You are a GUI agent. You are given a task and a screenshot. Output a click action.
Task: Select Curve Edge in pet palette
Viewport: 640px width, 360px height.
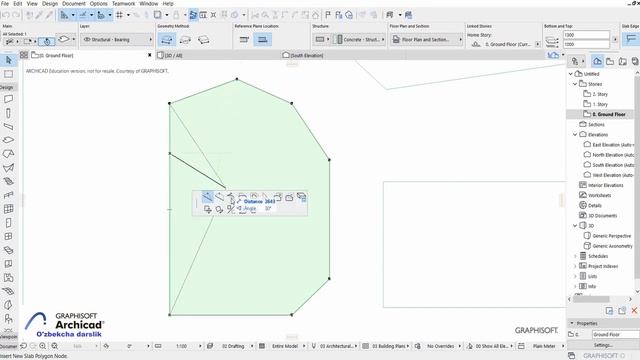219,197
